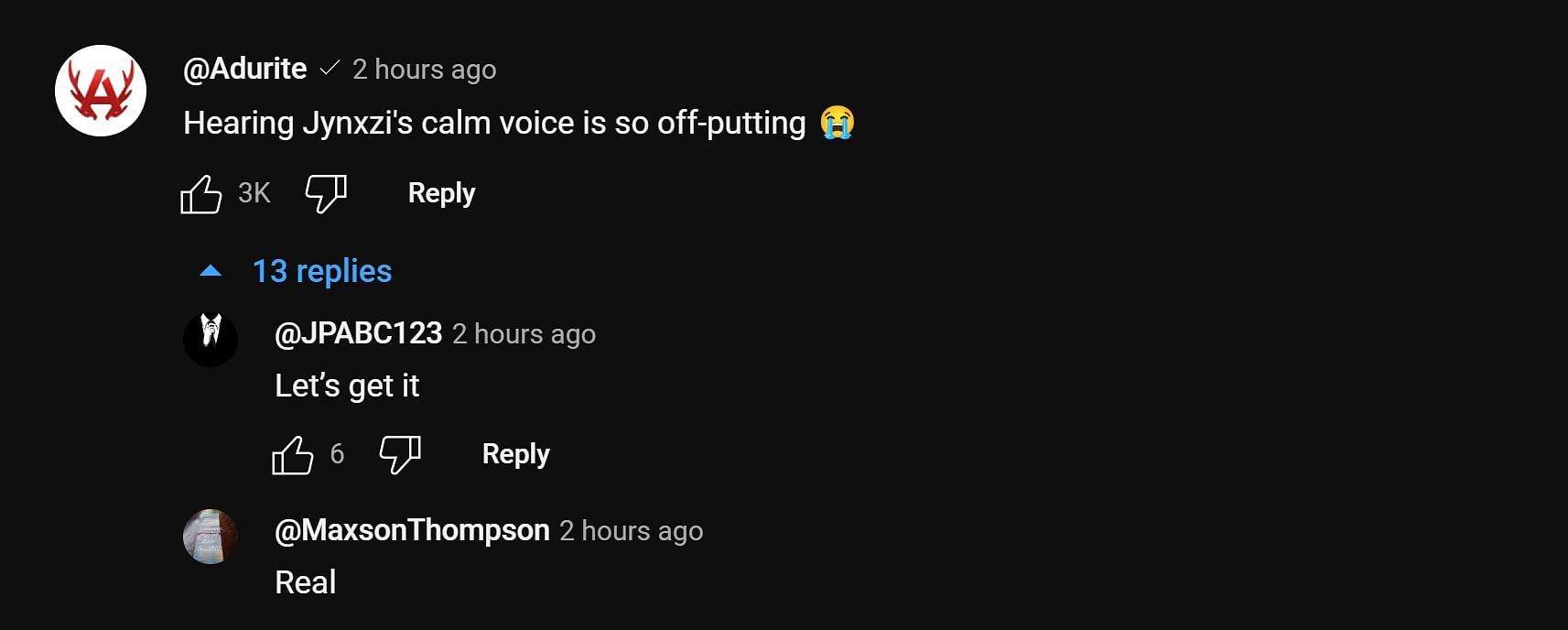Click the blue collapse arrow beside replies
Screen dimensions: 1568x630
[211, 271]
